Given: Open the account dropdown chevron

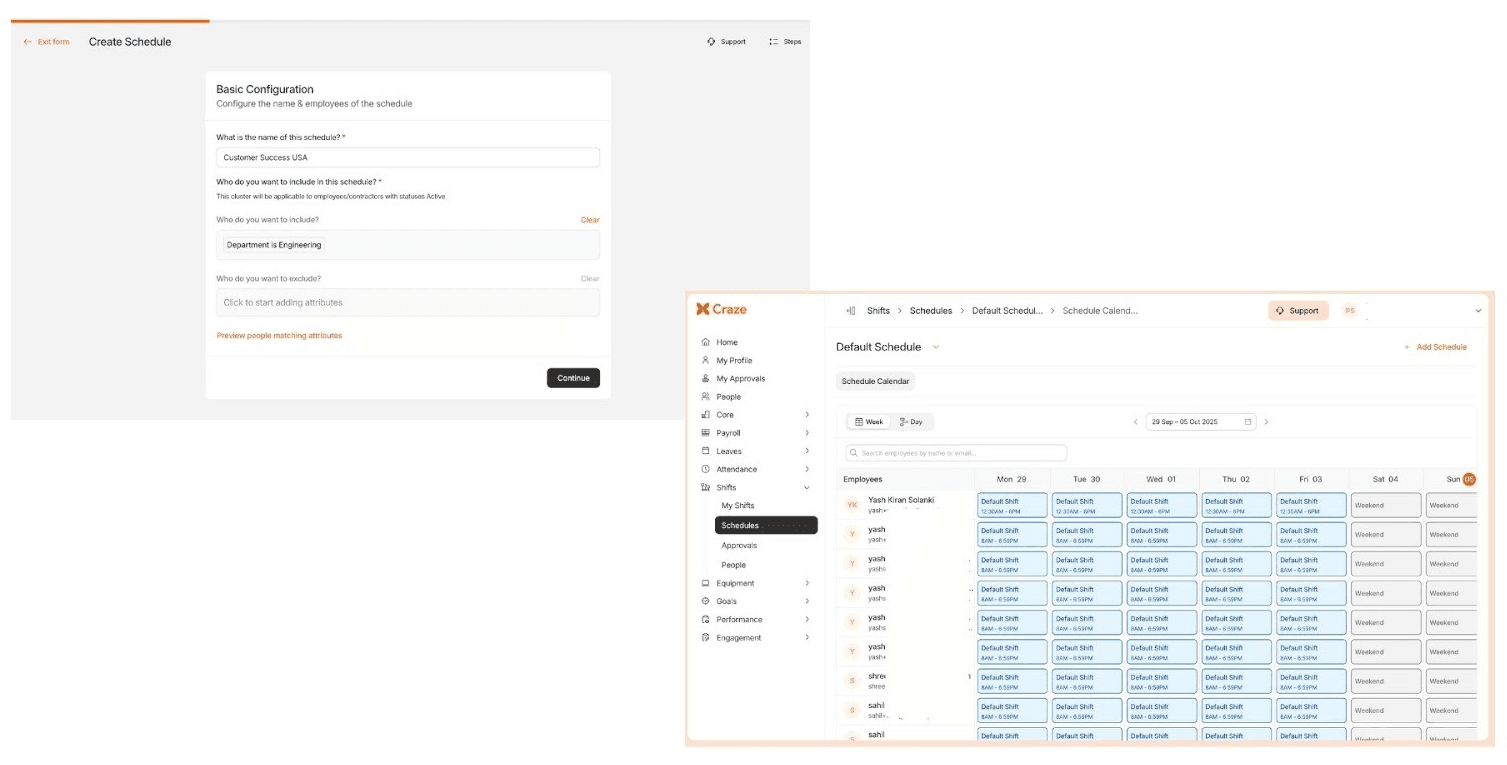Looking at the screenshot, I should (1478, 311).
